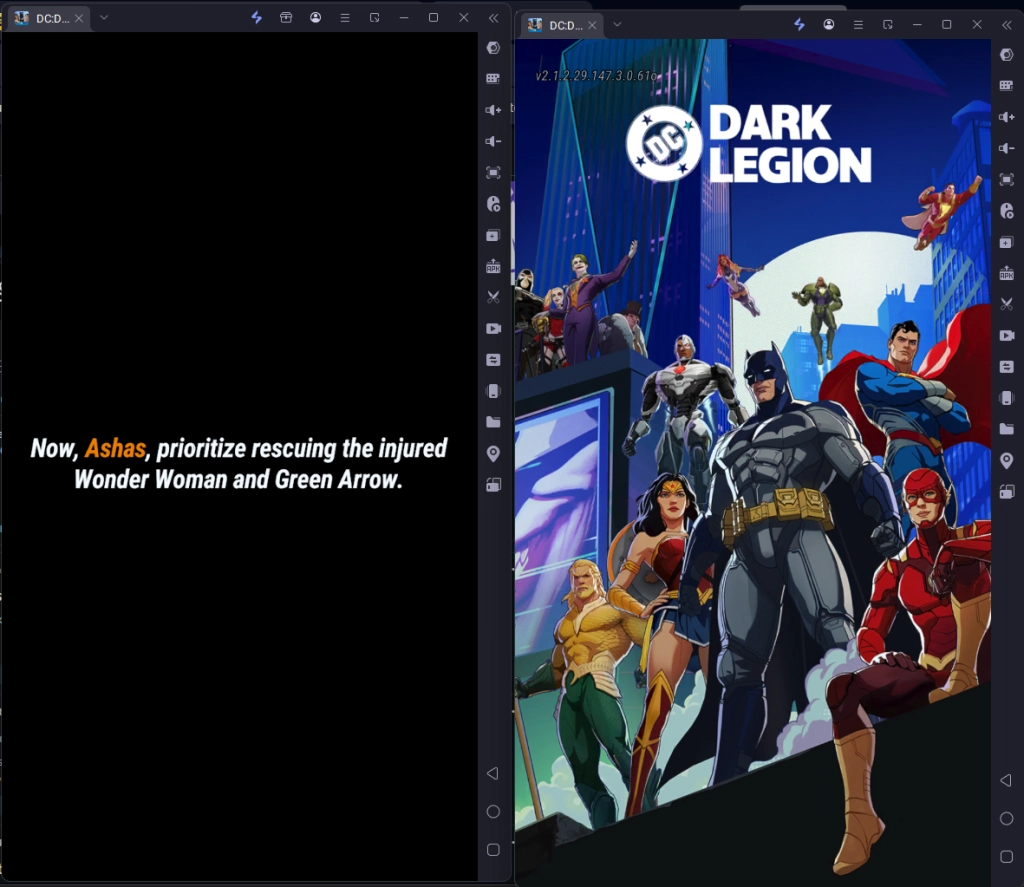
Task: Increase the volume using the sidebar icon
Action: pos(492,110)
